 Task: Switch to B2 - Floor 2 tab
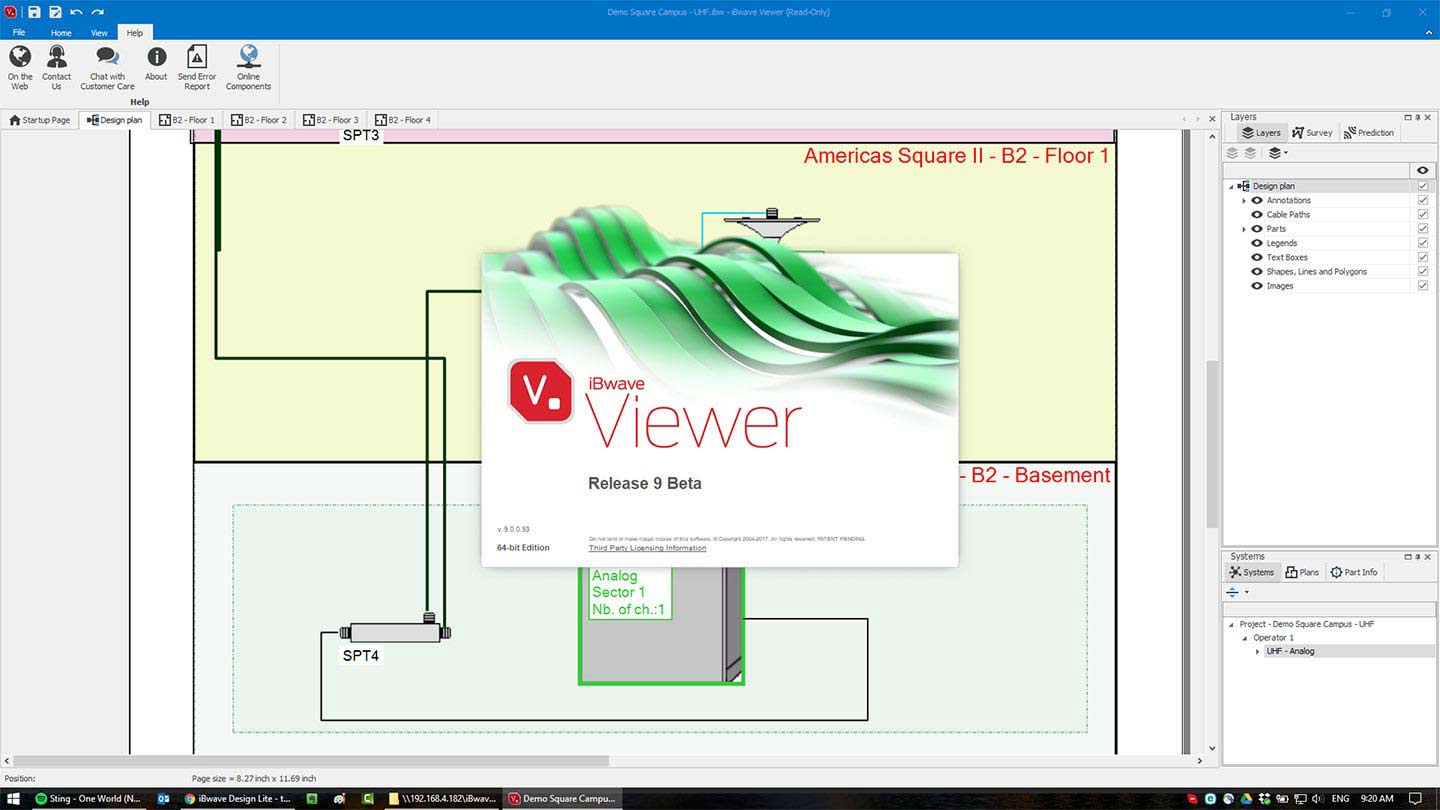258,120
